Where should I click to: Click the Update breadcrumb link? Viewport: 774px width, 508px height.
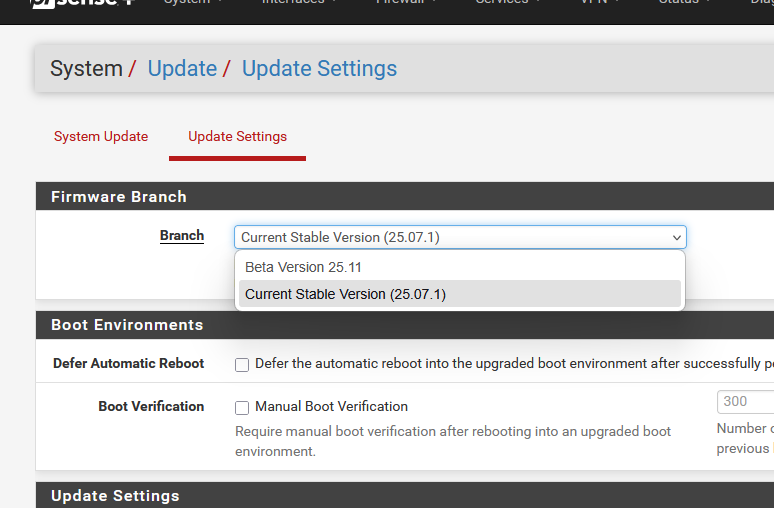182,69
